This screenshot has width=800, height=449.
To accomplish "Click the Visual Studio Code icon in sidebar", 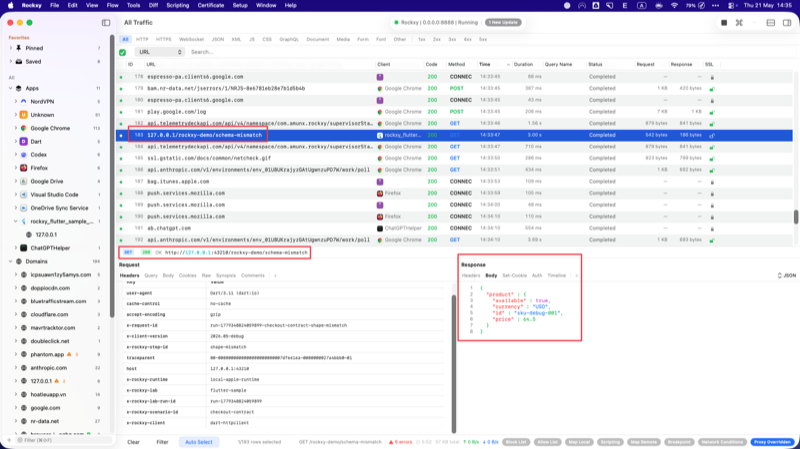I will click(23, 194).
